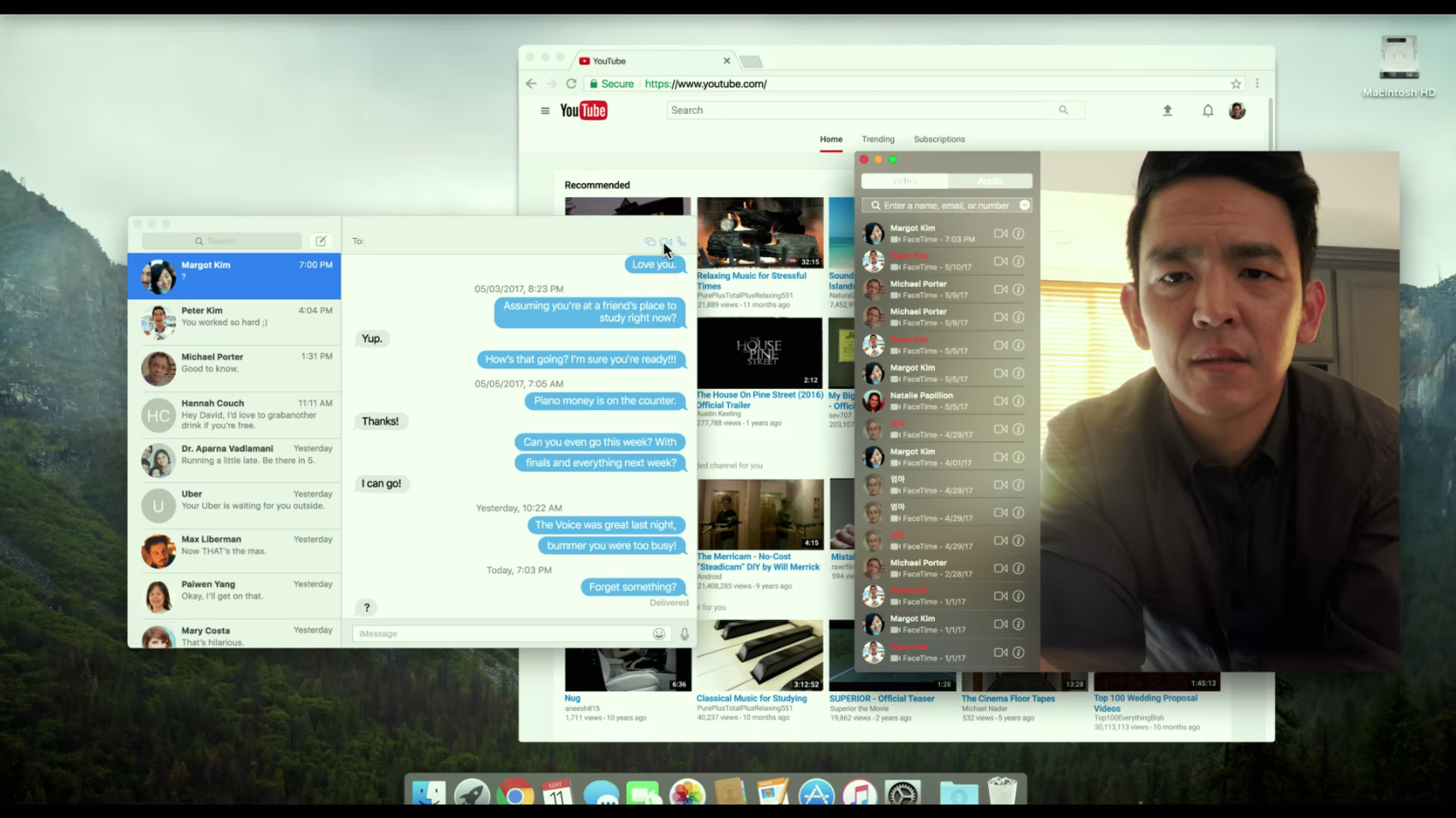Viewport: 1456px width, 818px height.
Task: Open Classical Music for Studying video link
Action: [x=751, y=698]
